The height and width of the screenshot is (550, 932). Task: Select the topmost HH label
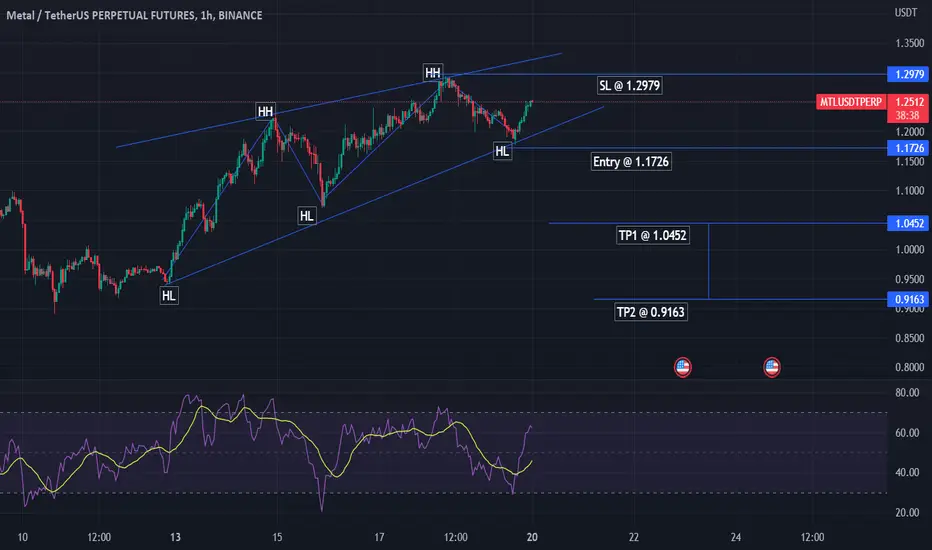433,73
